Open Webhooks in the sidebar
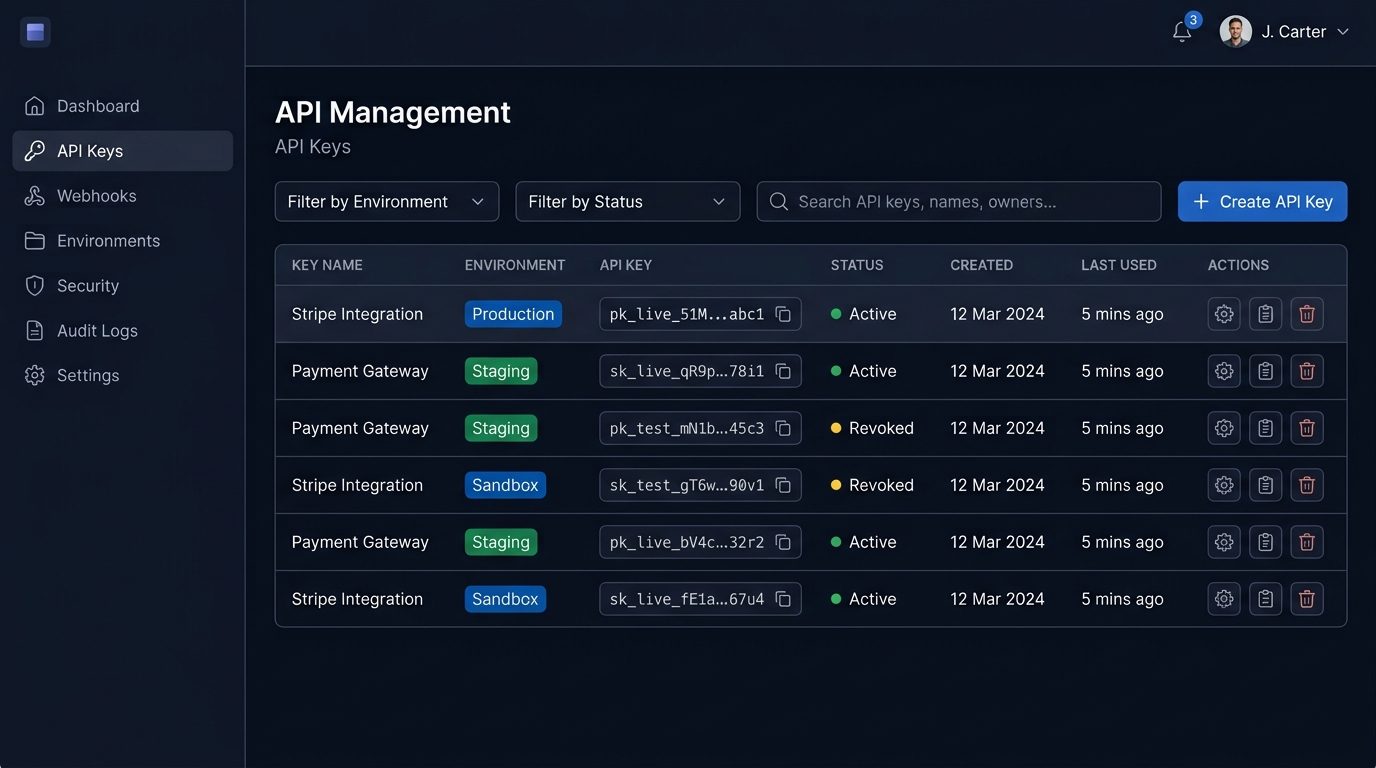This screenshot has height=768, width=1376. point(123,196)
